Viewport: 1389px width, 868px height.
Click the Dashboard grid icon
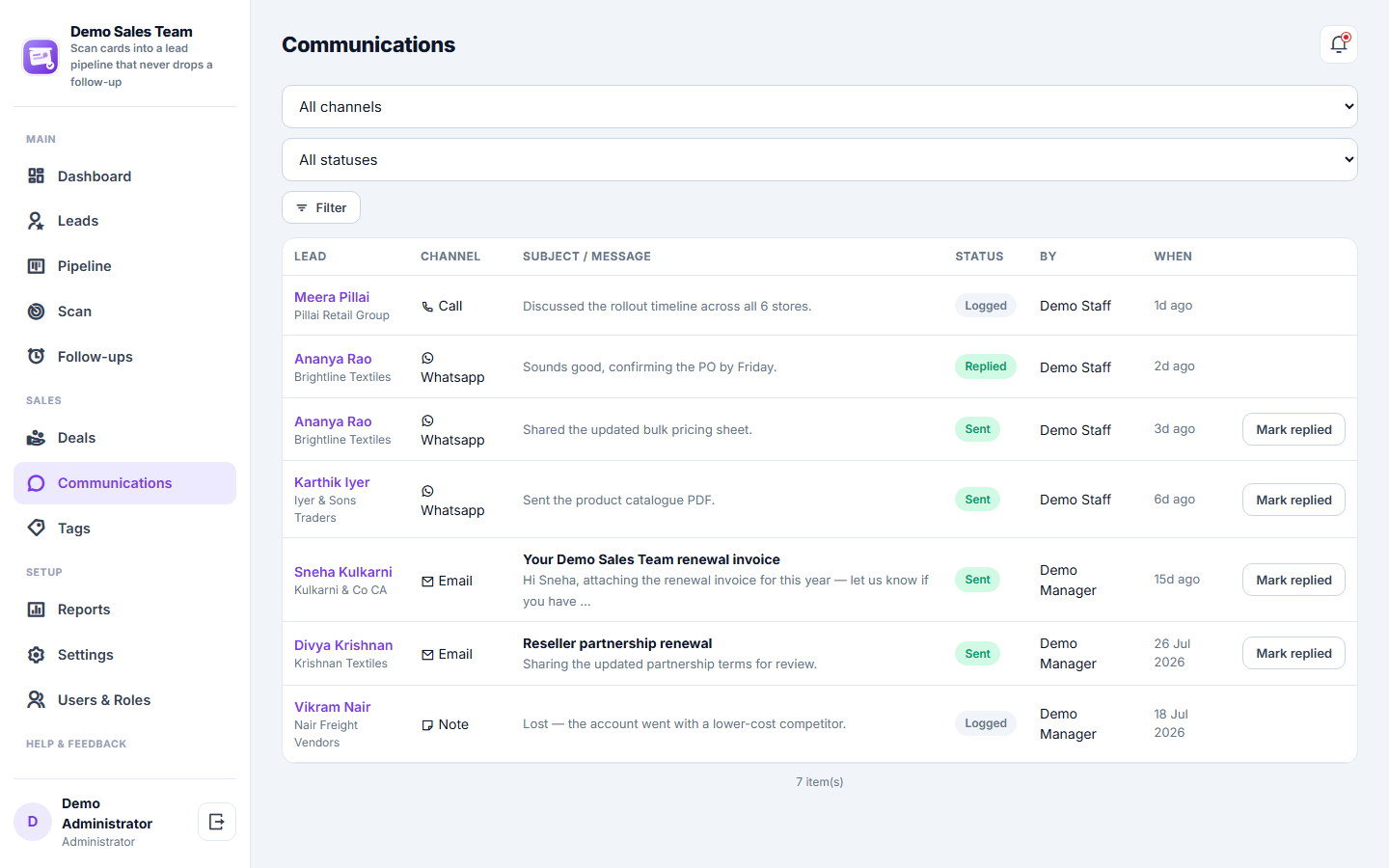tap(37, 176)
